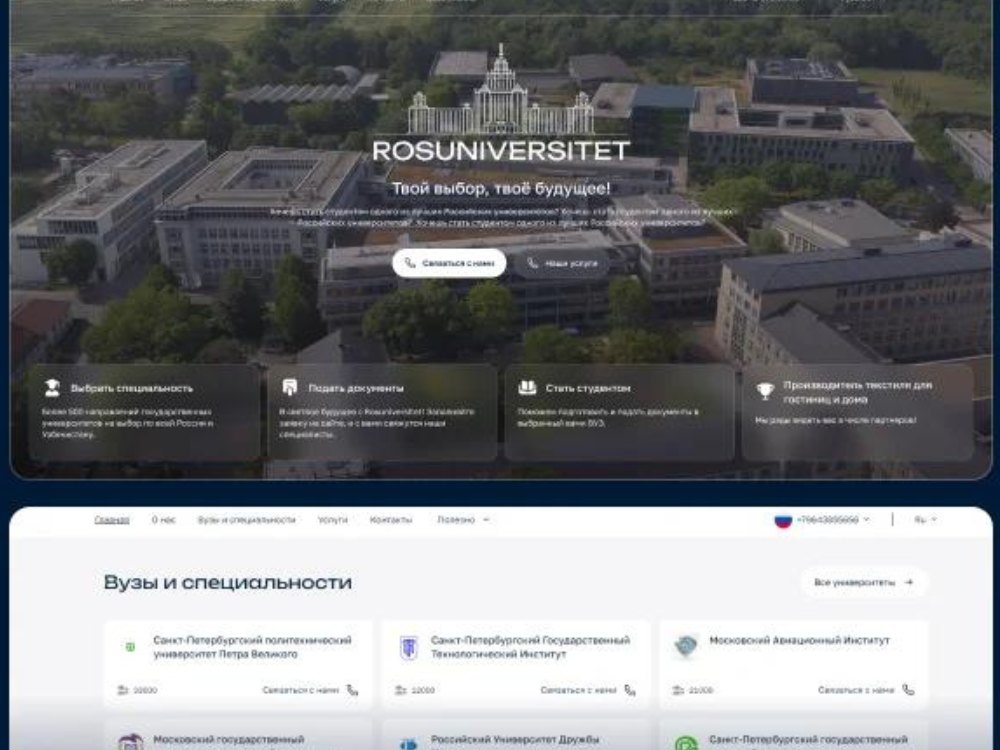Open the Выбрать специальность card title
Viewport: 1000px width, 750px height.
(131, 388)
